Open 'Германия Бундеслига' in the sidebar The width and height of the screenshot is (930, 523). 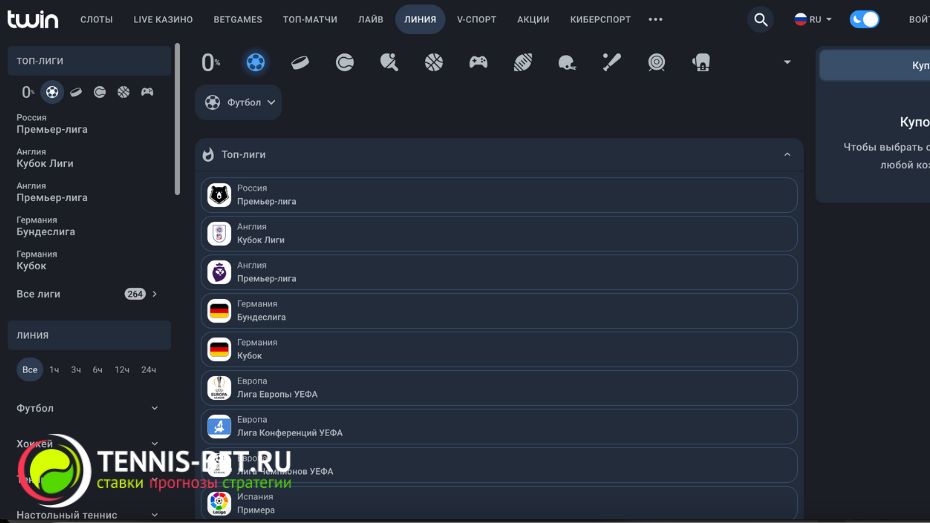46,226
